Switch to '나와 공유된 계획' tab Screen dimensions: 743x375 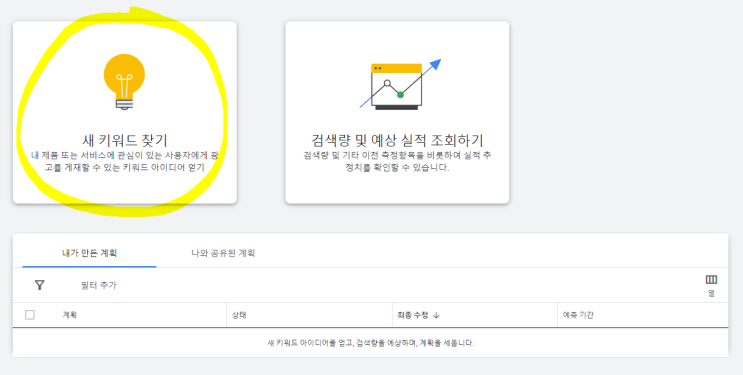coord(223,253)
